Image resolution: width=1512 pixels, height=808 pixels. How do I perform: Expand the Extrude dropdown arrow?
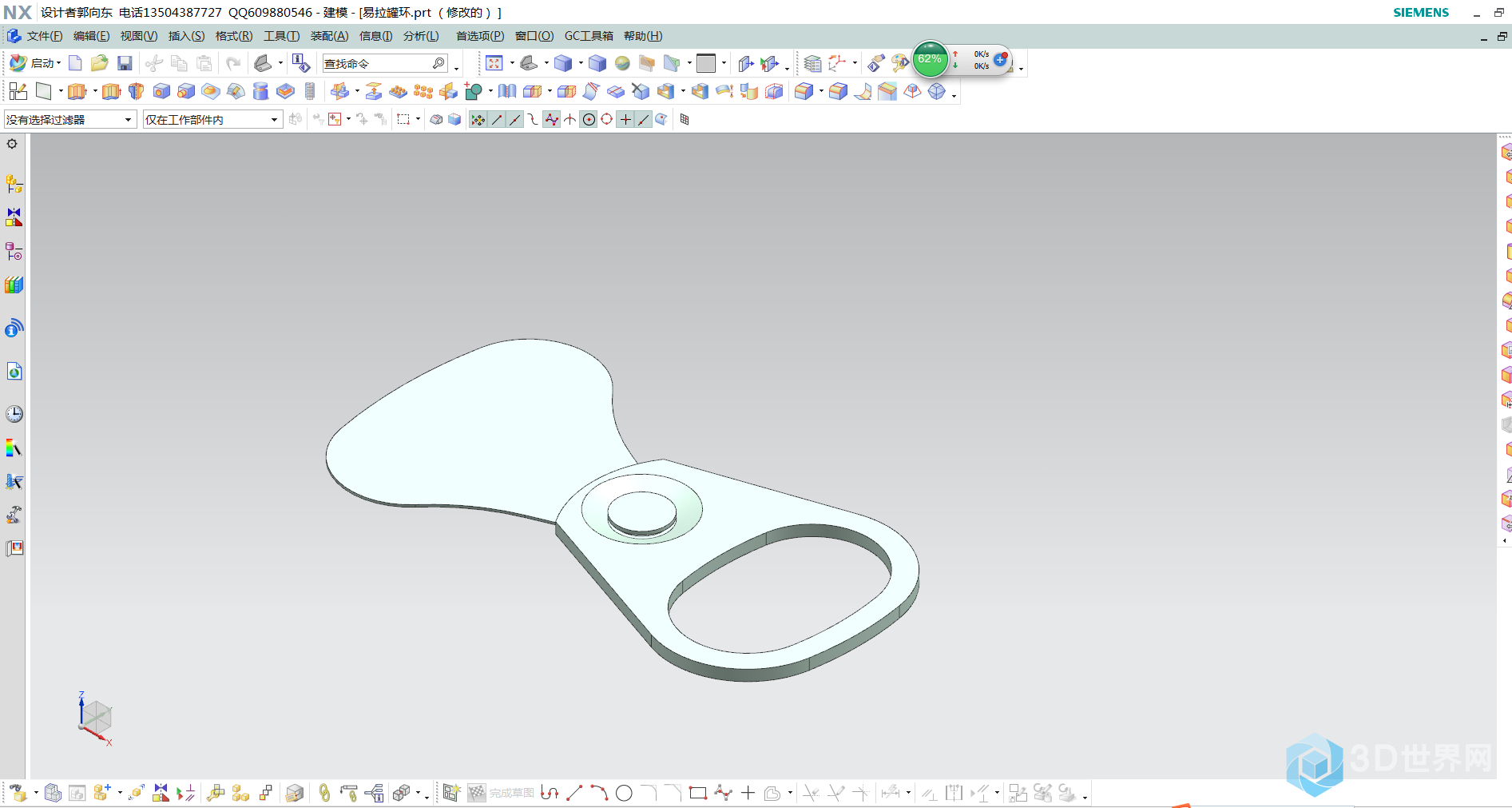click(x=94, y=92)
